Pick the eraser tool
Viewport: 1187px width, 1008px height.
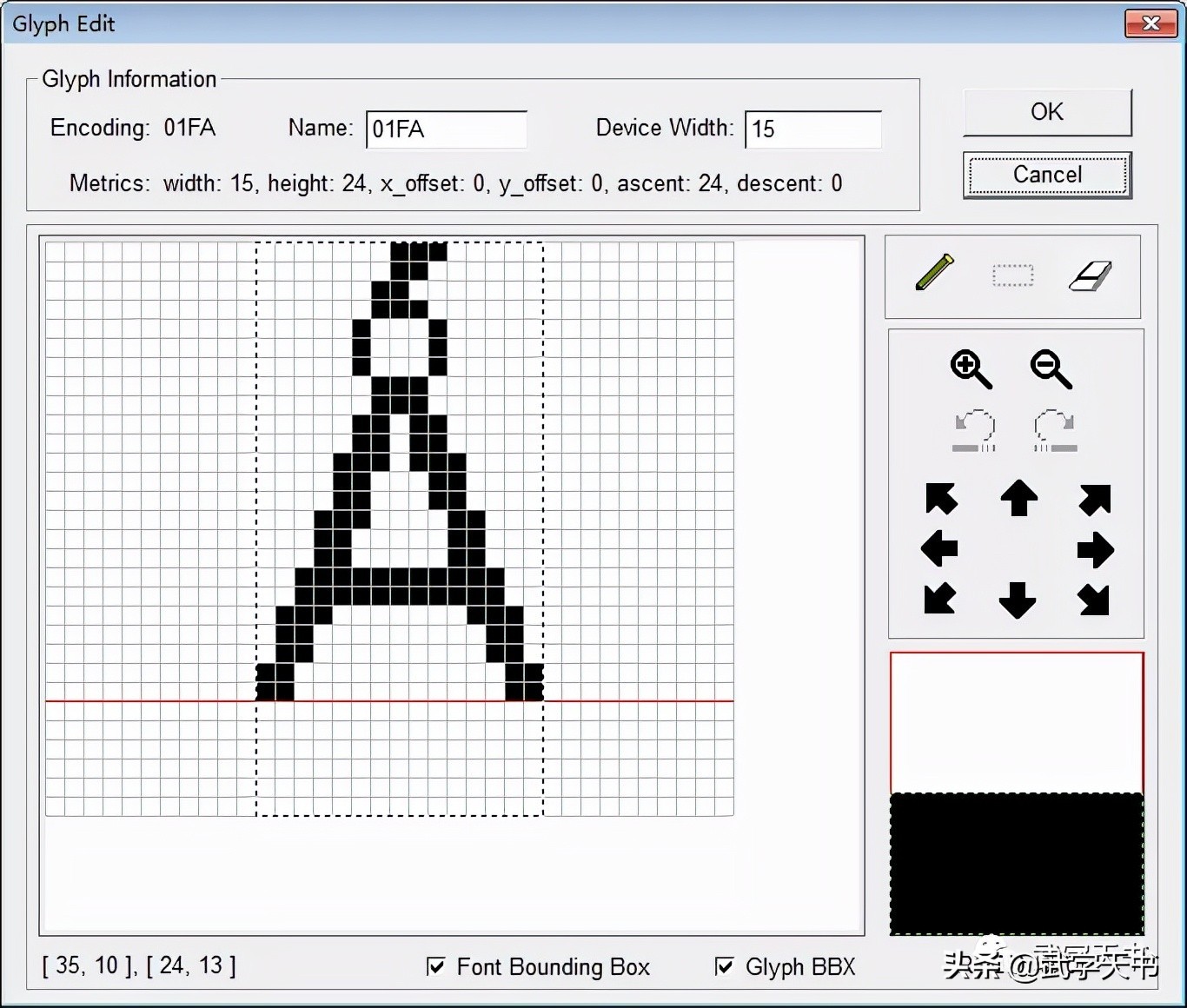(x=1090, y=276)
